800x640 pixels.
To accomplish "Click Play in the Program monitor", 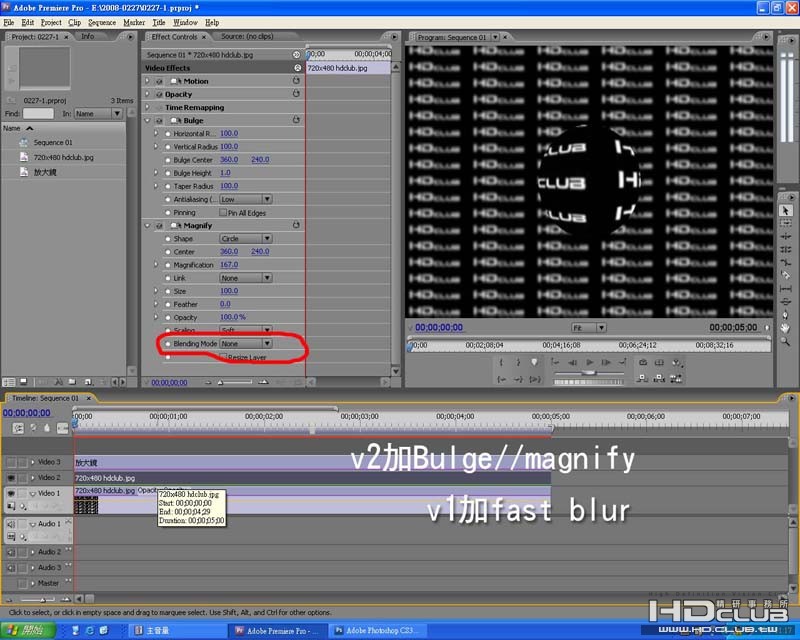I will (589, 362).
